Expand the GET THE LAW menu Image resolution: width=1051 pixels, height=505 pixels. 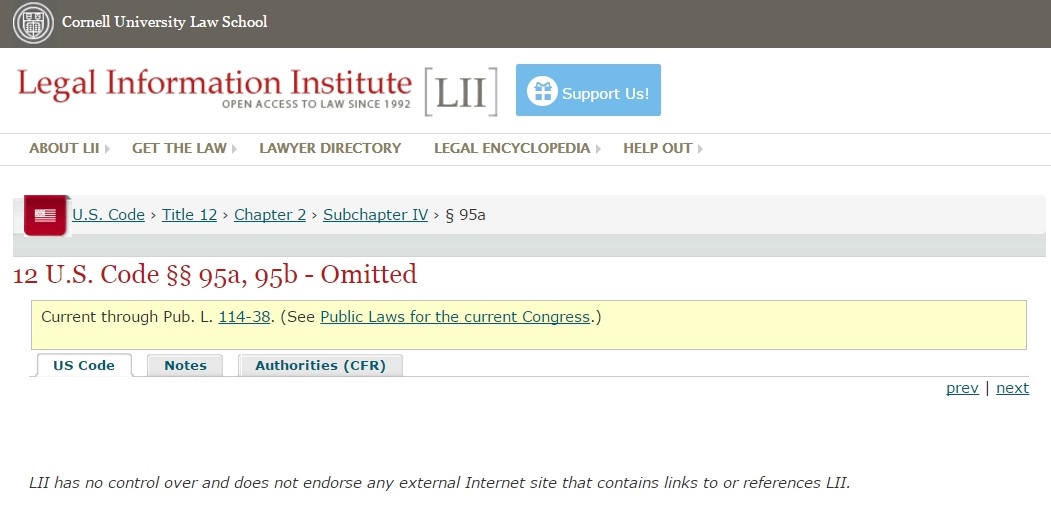click(181, 148)
